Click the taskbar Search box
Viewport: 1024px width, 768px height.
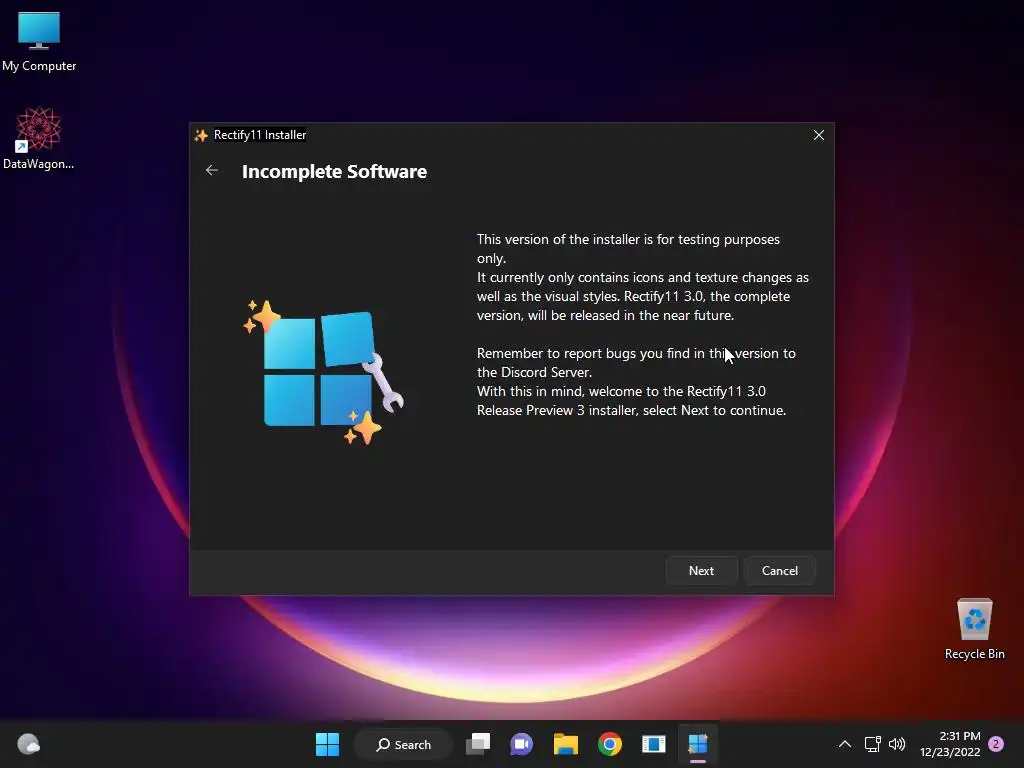coord(403,744)
